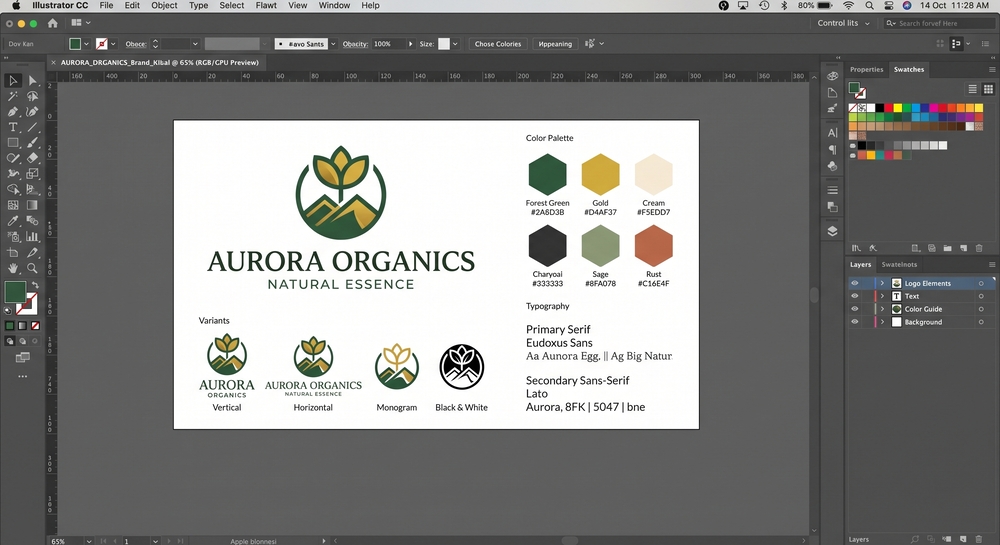This screenshot has width=1000, height=545.
Task: Select the Rectangle tool
Action: tap(13, 143)
